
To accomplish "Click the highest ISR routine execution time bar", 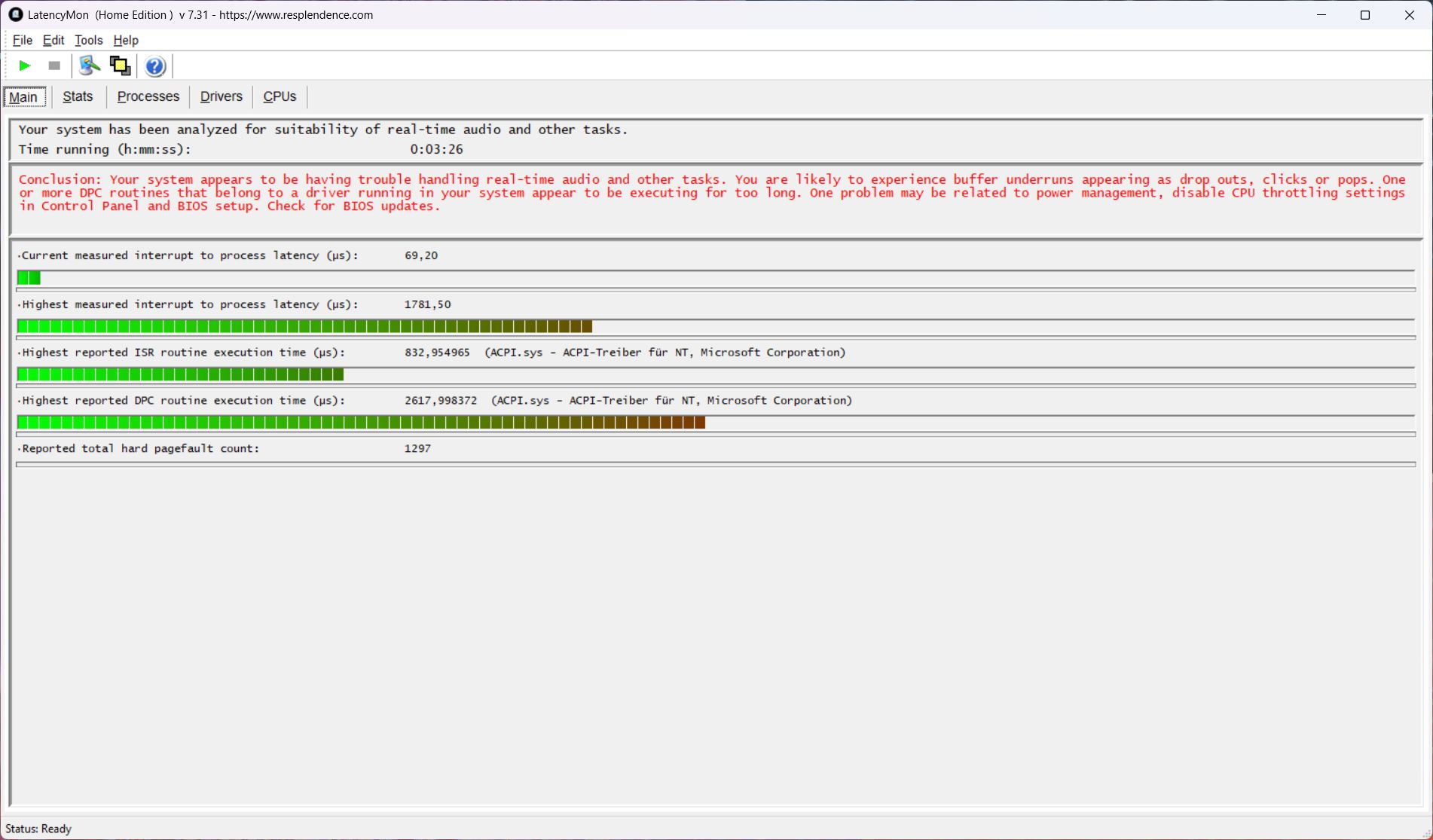I will (180, 374).
